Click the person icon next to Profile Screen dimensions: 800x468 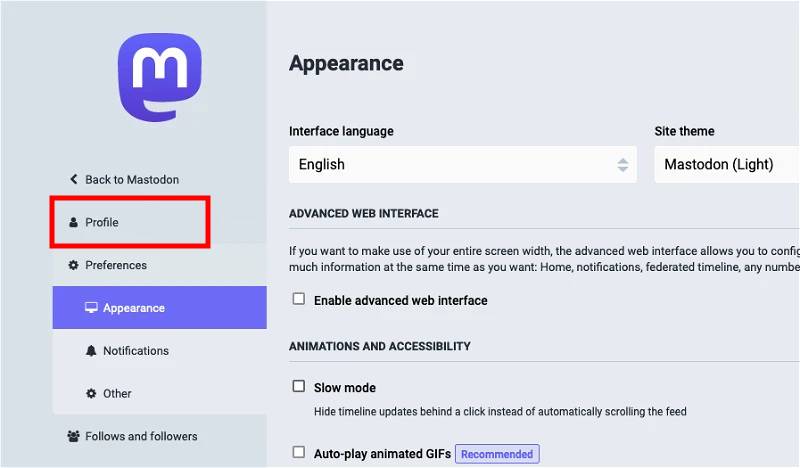coord(73,223)
